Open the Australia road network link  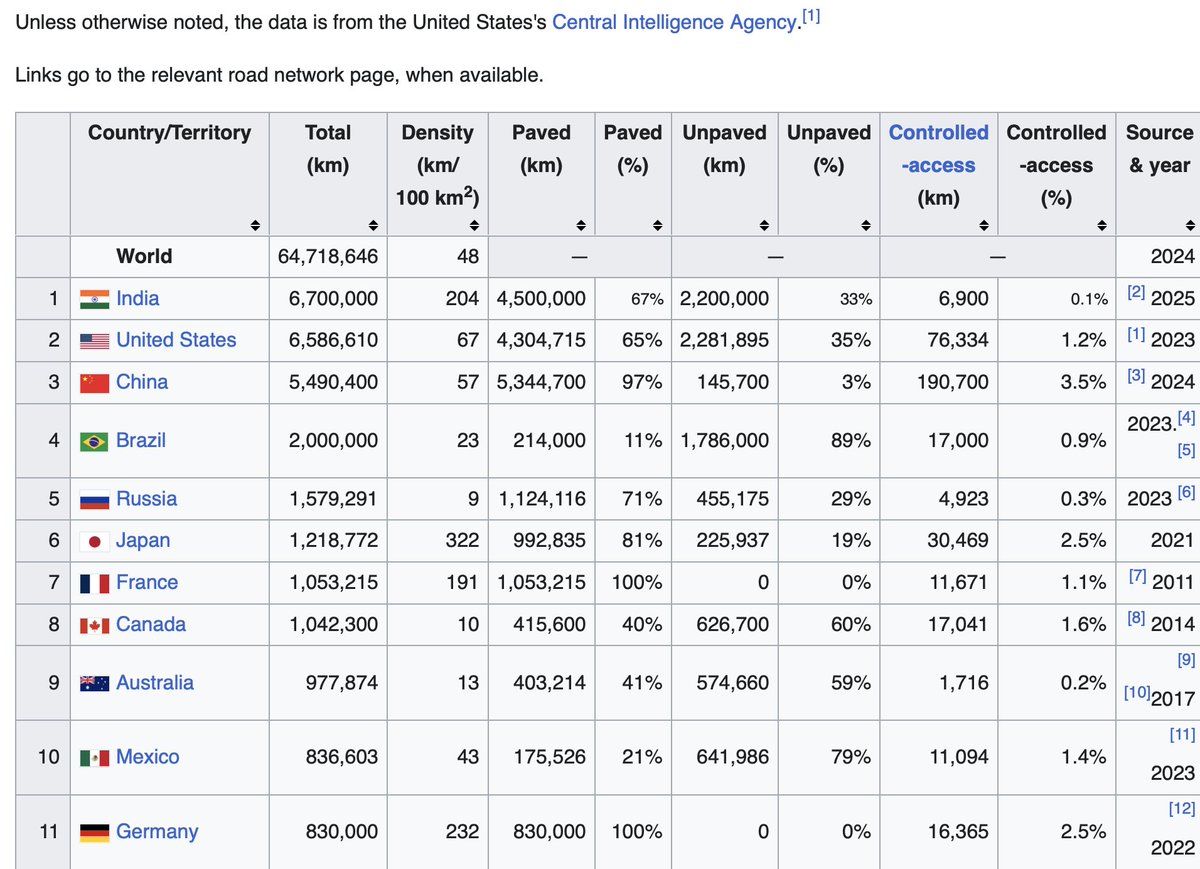click(x=155, y=683)
